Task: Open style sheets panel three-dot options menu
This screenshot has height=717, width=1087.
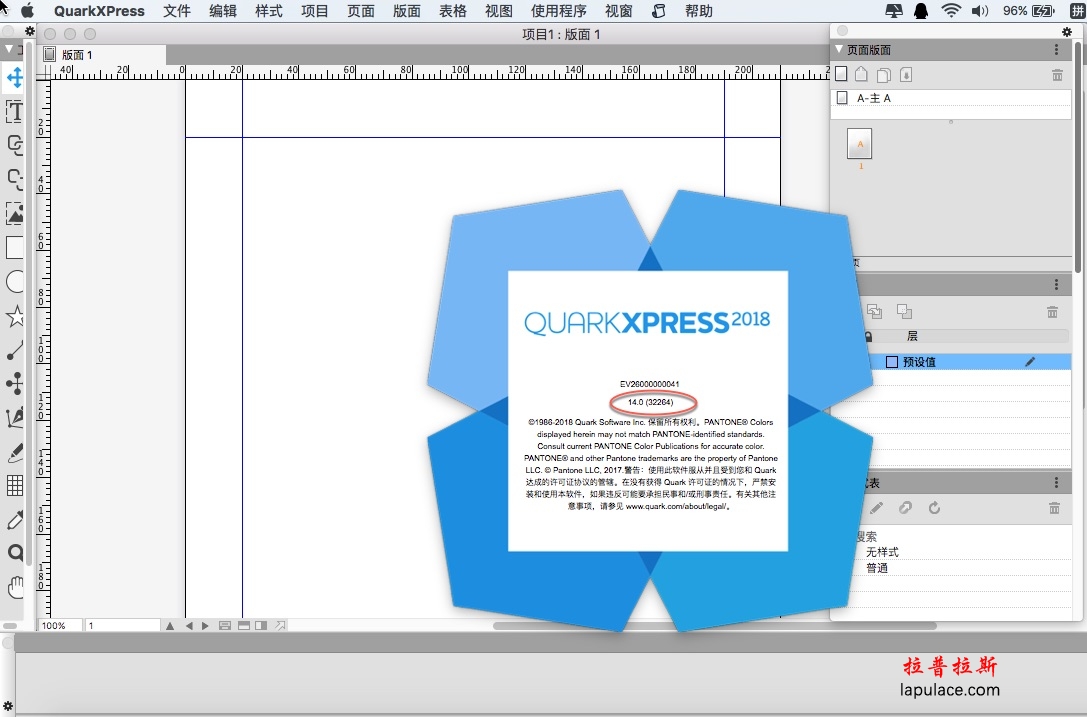Action: coord(1056,483)
